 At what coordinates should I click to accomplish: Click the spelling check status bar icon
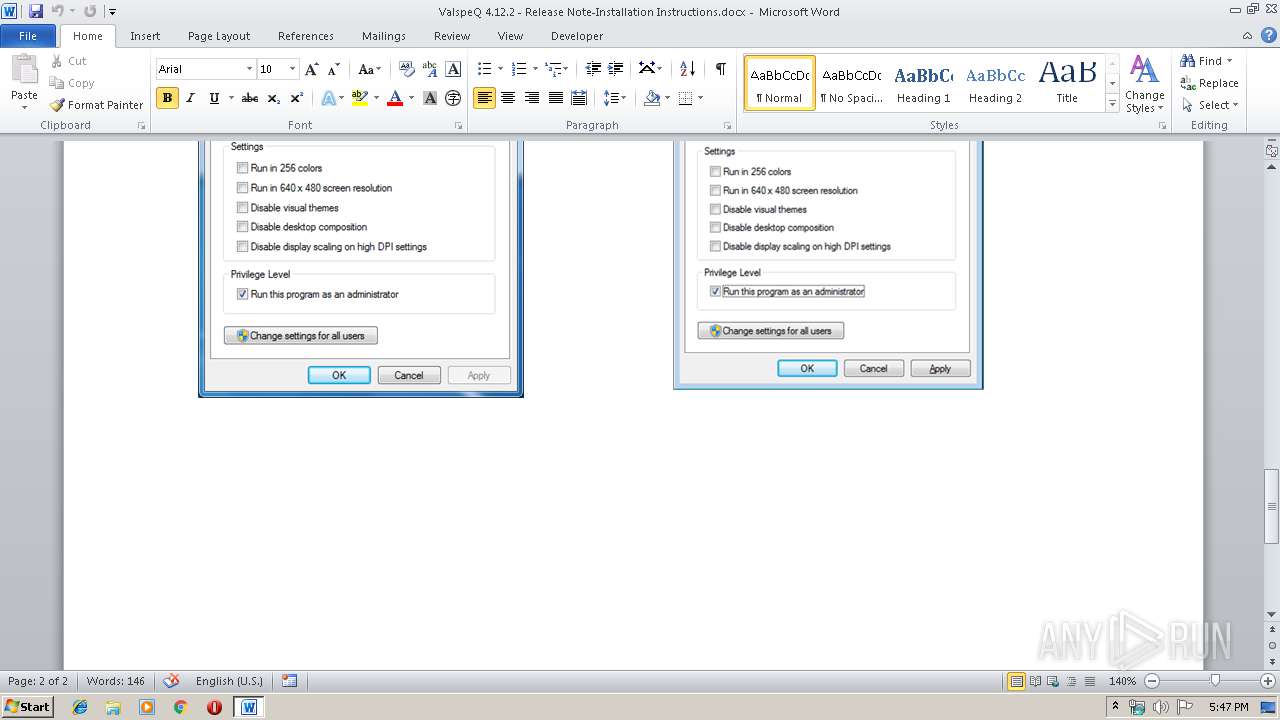[171, 681]
